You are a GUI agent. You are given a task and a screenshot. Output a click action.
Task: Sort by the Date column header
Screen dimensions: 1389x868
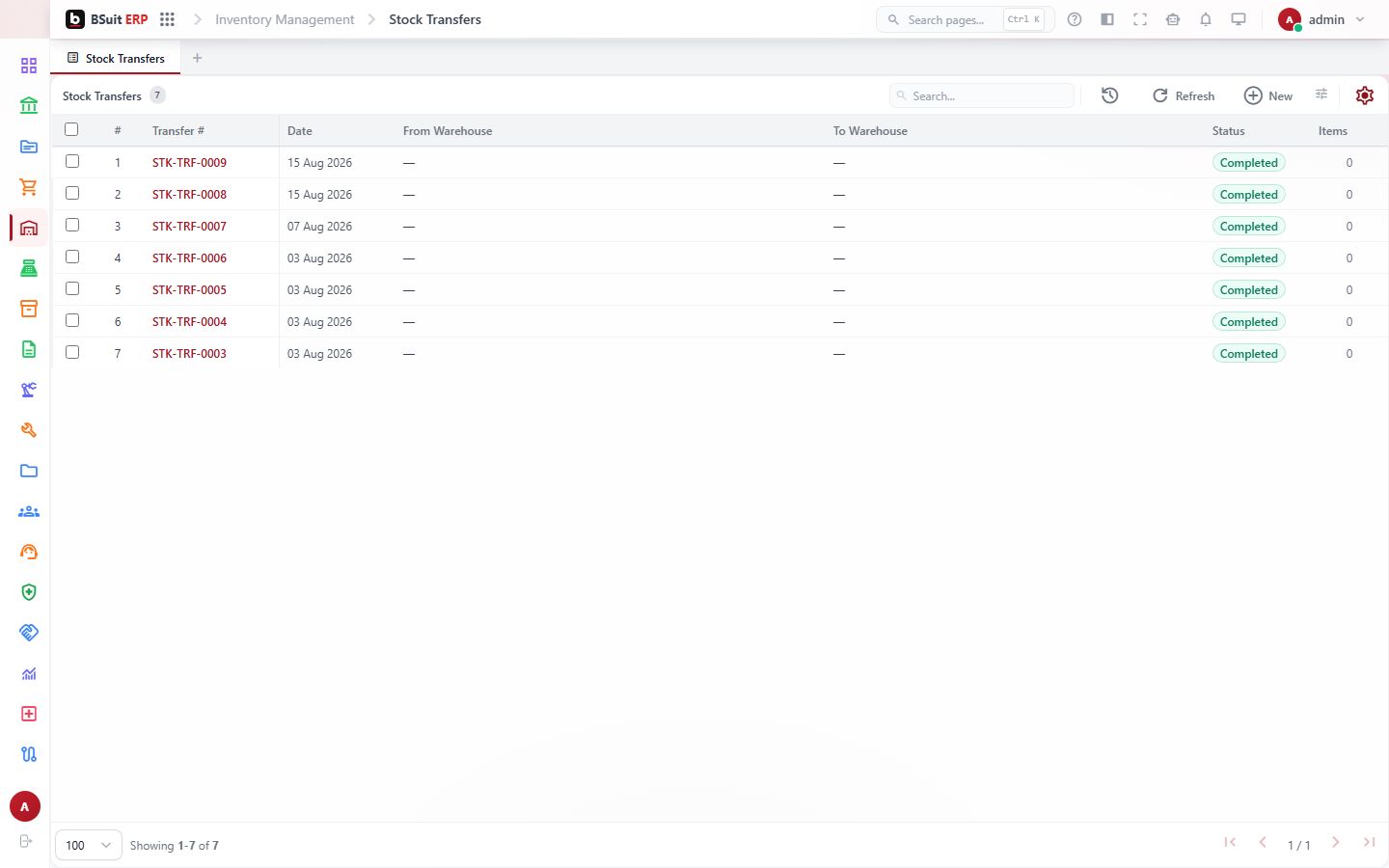(300, 130)
